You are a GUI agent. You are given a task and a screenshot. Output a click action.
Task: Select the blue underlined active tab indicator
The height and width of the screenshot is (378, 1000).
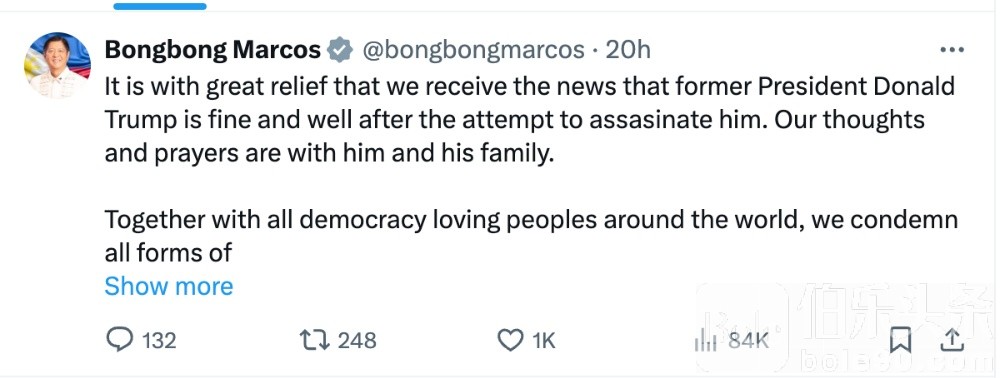click(160, 6)
